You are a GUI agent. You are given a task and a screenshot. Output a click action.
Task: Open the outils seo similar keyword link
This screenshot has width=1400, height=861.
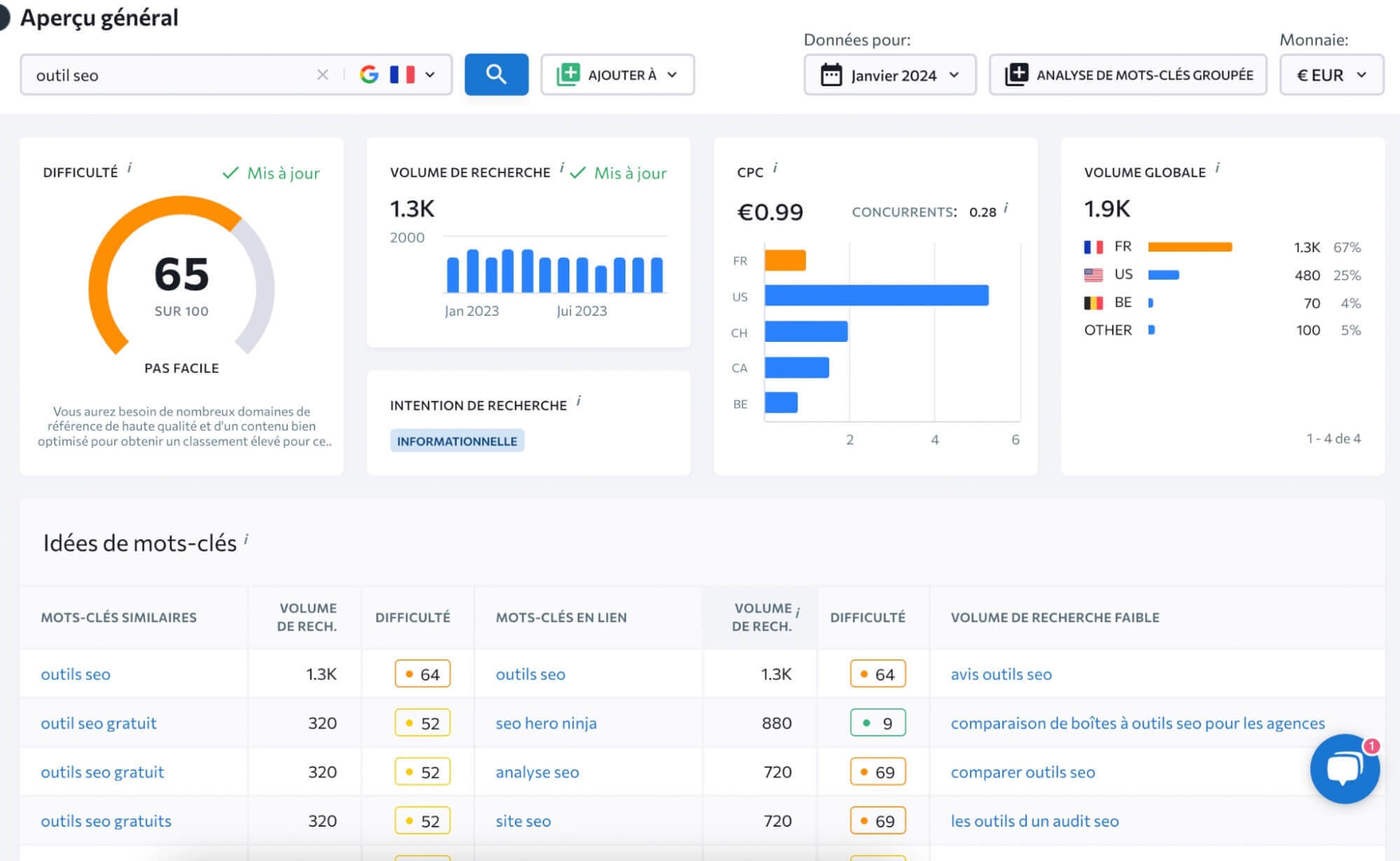click(x=76, y=674)
